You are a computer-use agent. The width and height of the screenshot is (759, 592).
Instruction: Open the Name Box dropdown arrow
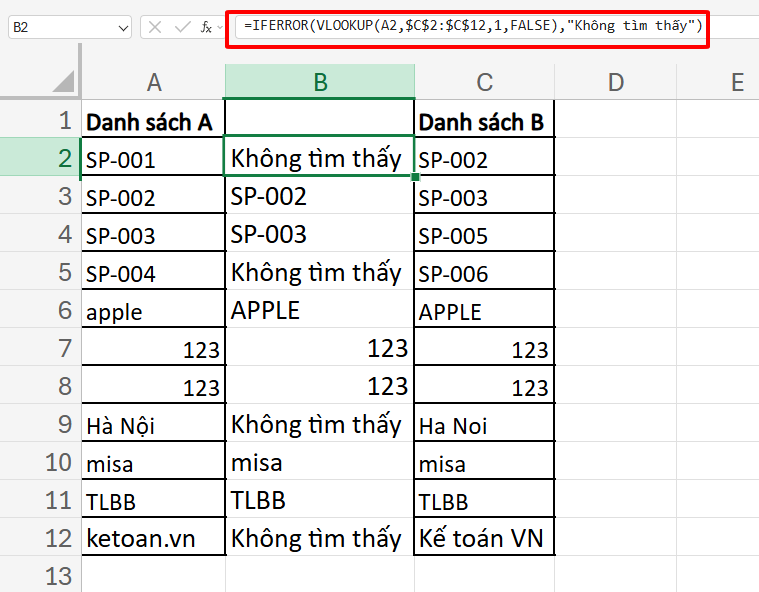(123, 28)
